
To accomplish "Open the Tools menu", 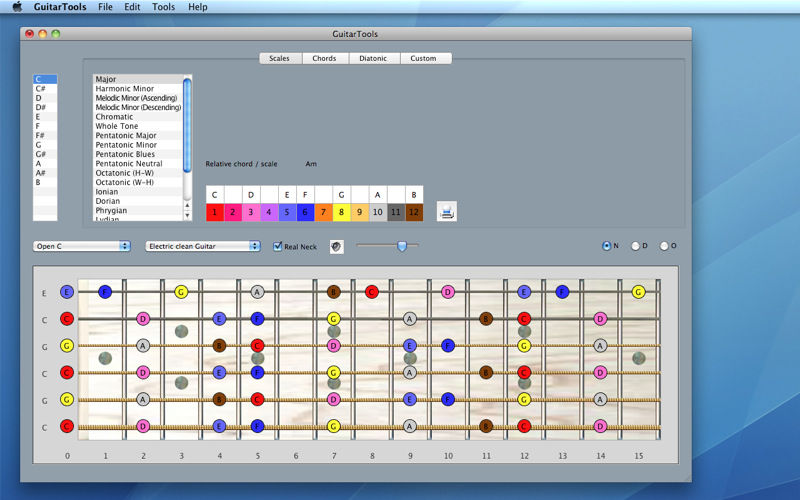I will (163, 7).
